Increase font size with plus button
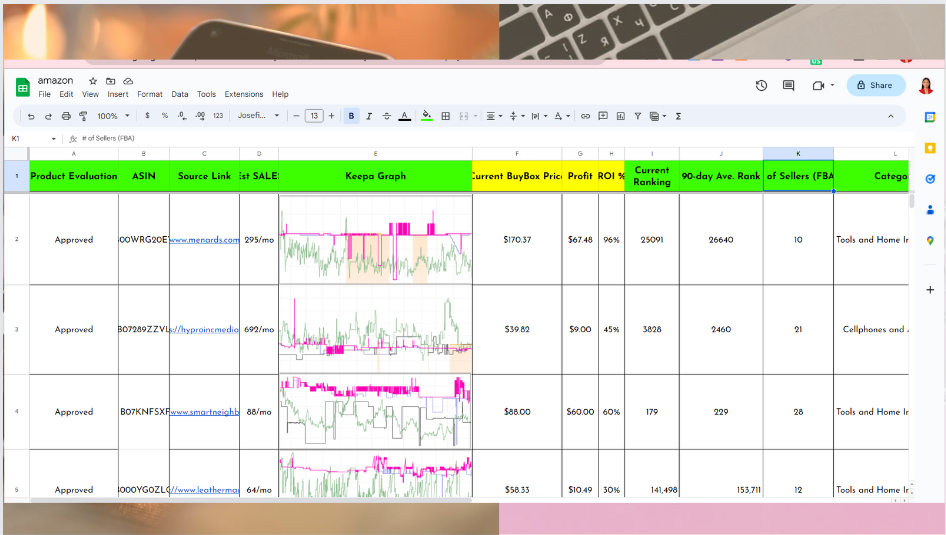This screenshot has height=535, width=946. tap(331, 116)
